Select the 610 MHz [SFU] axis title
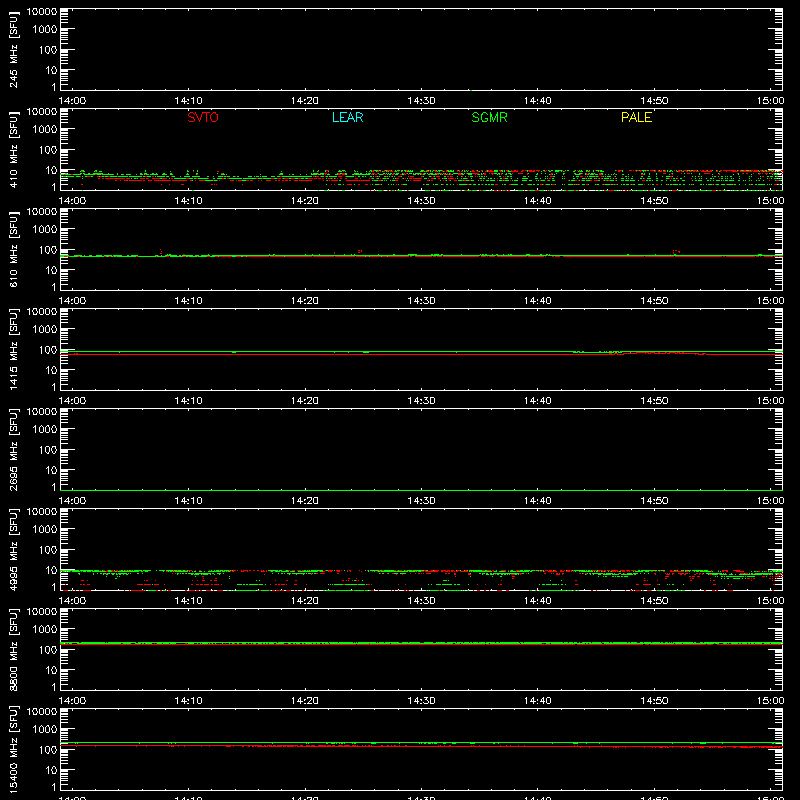Image resolution: width=800 pixels, height=800 pixels. point(13,249)
